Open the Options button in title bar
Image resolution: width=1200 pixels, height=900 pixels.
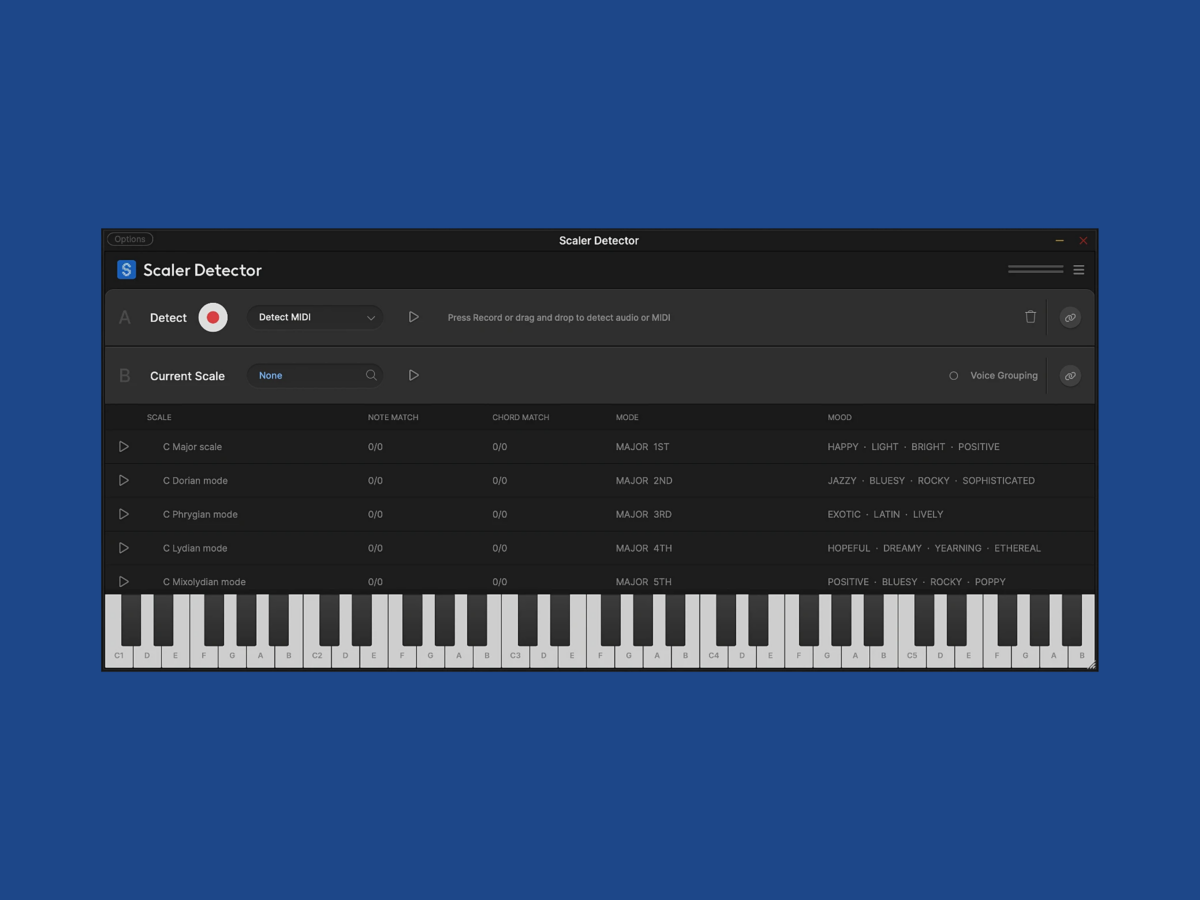click(130, 239)
